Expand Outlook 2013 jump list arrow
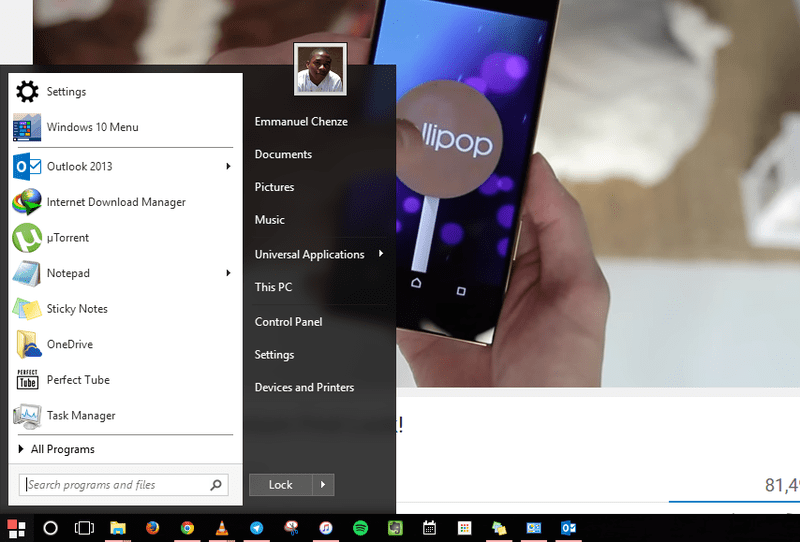The image size is (800, 542). (x=228, y=166)
